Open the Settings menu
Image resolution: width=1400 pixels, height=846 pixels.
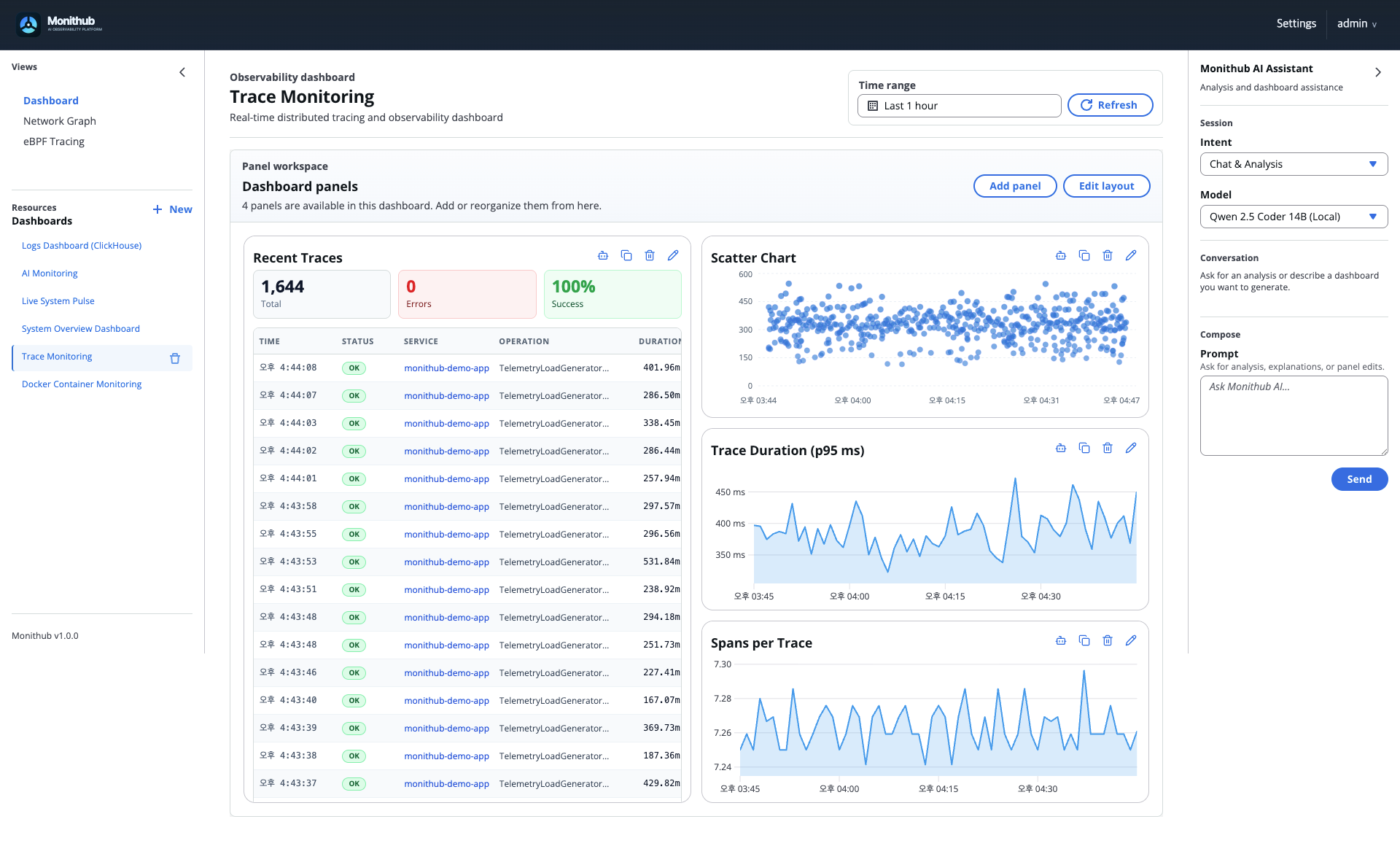[x=1296, y=23]
